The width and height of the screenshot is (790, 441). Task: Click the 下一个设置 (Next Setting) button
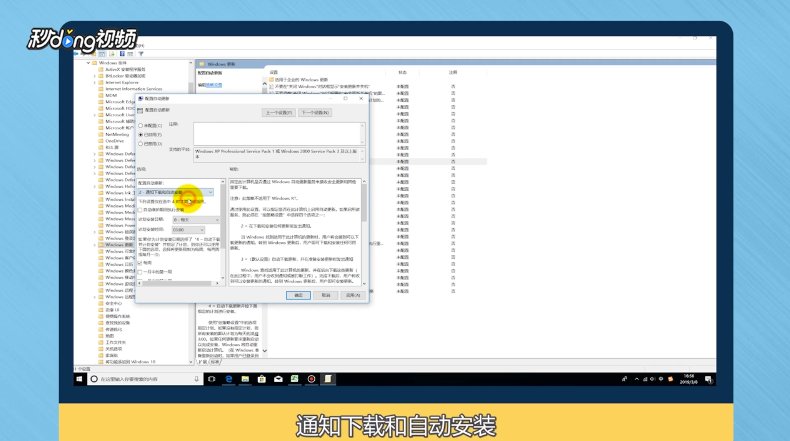[x=315, y=112]
